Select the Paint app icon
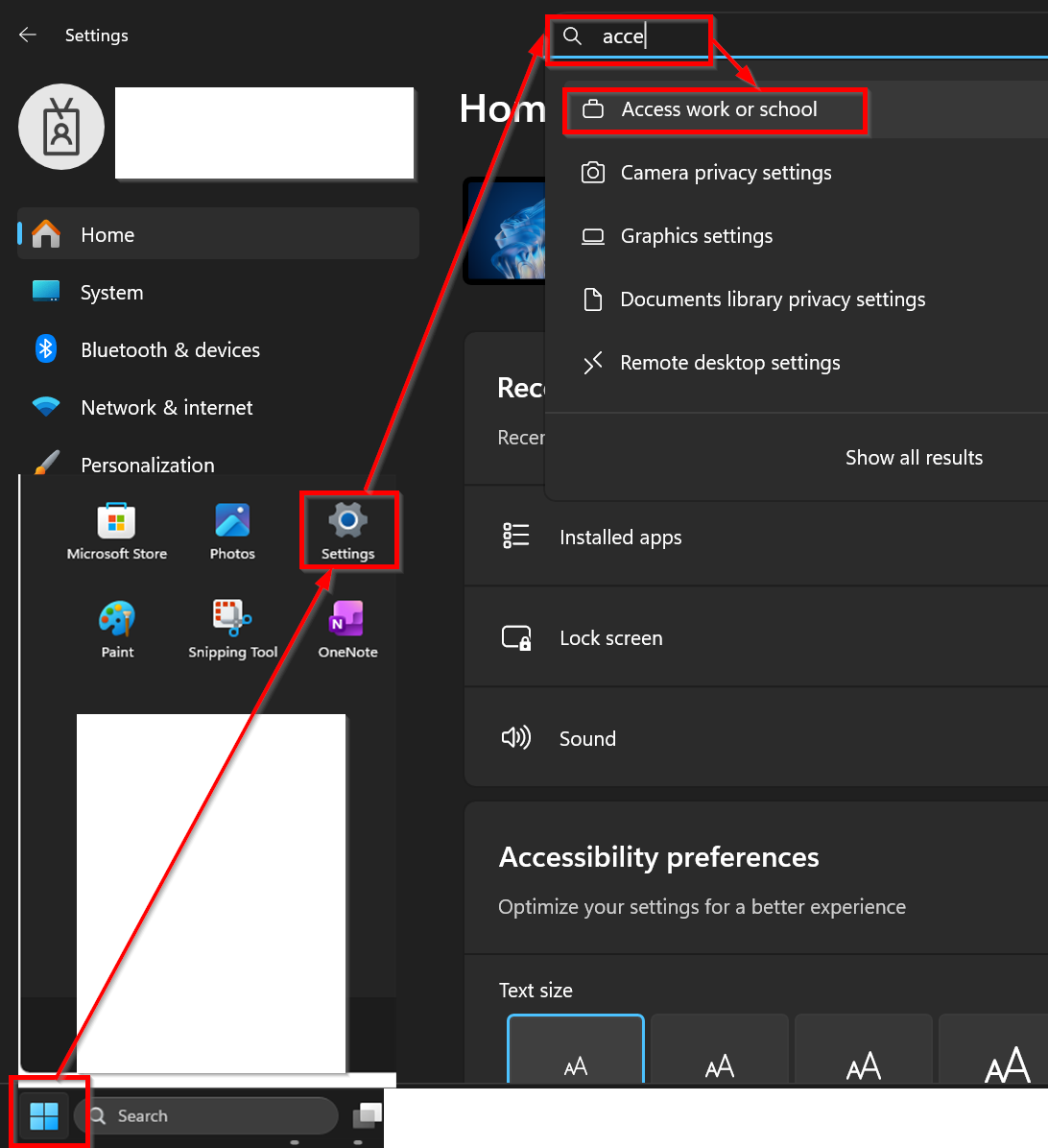Screen dimensions: 1048x1148 coord(117,629)
